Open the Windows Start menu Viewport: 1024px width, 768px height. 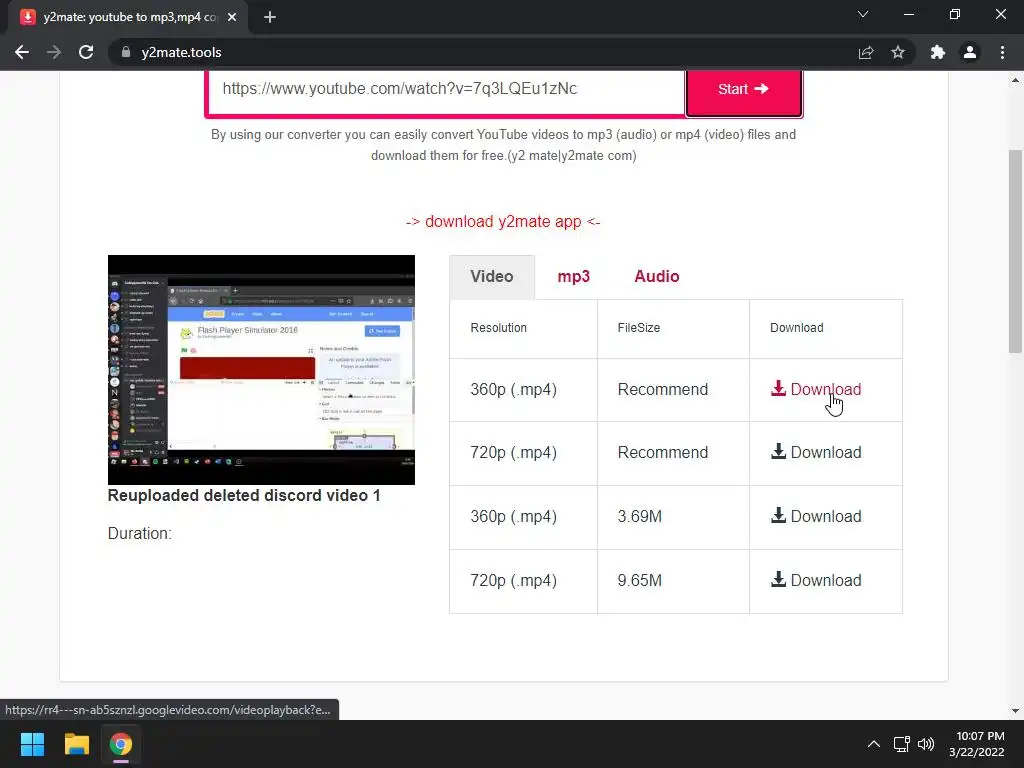32,744
